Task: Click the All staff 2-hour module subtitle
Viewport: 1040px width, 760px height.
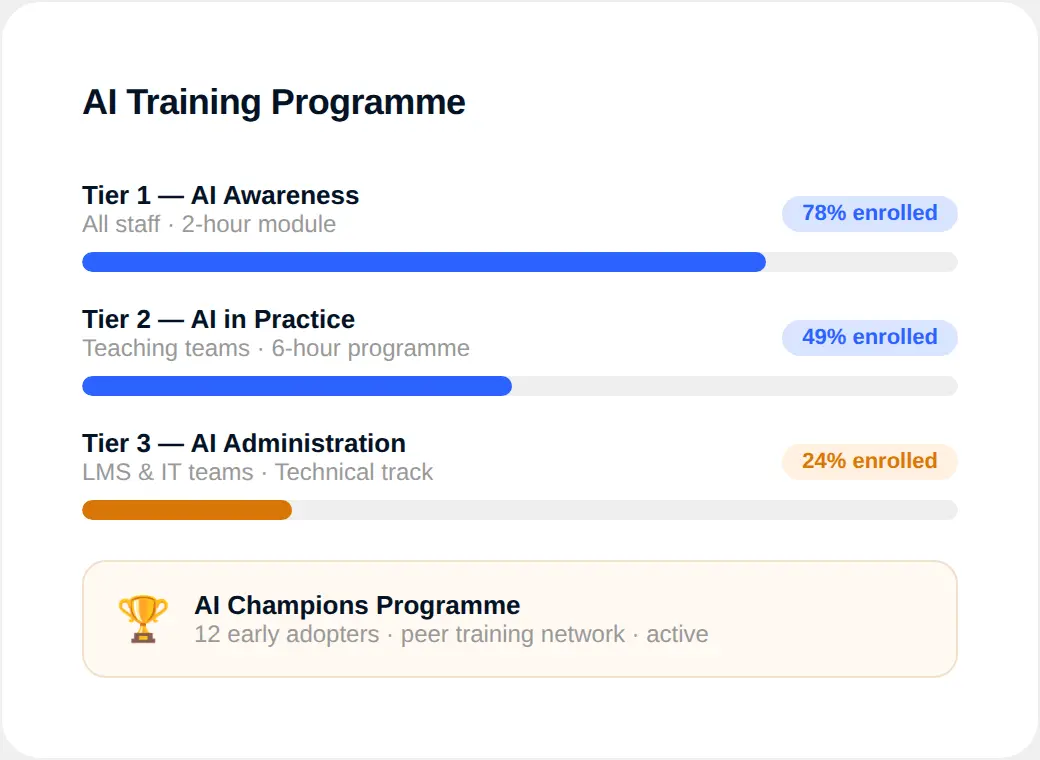Action: [x=209, y=225]
